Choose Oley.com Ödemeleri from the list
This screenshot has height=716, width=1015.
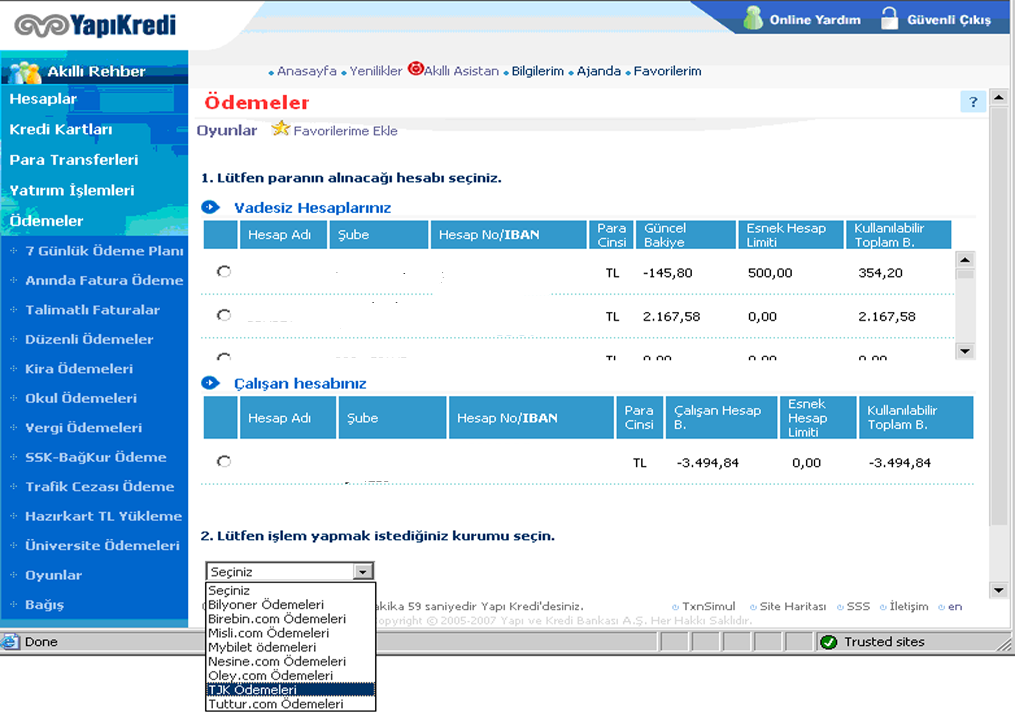291,676
